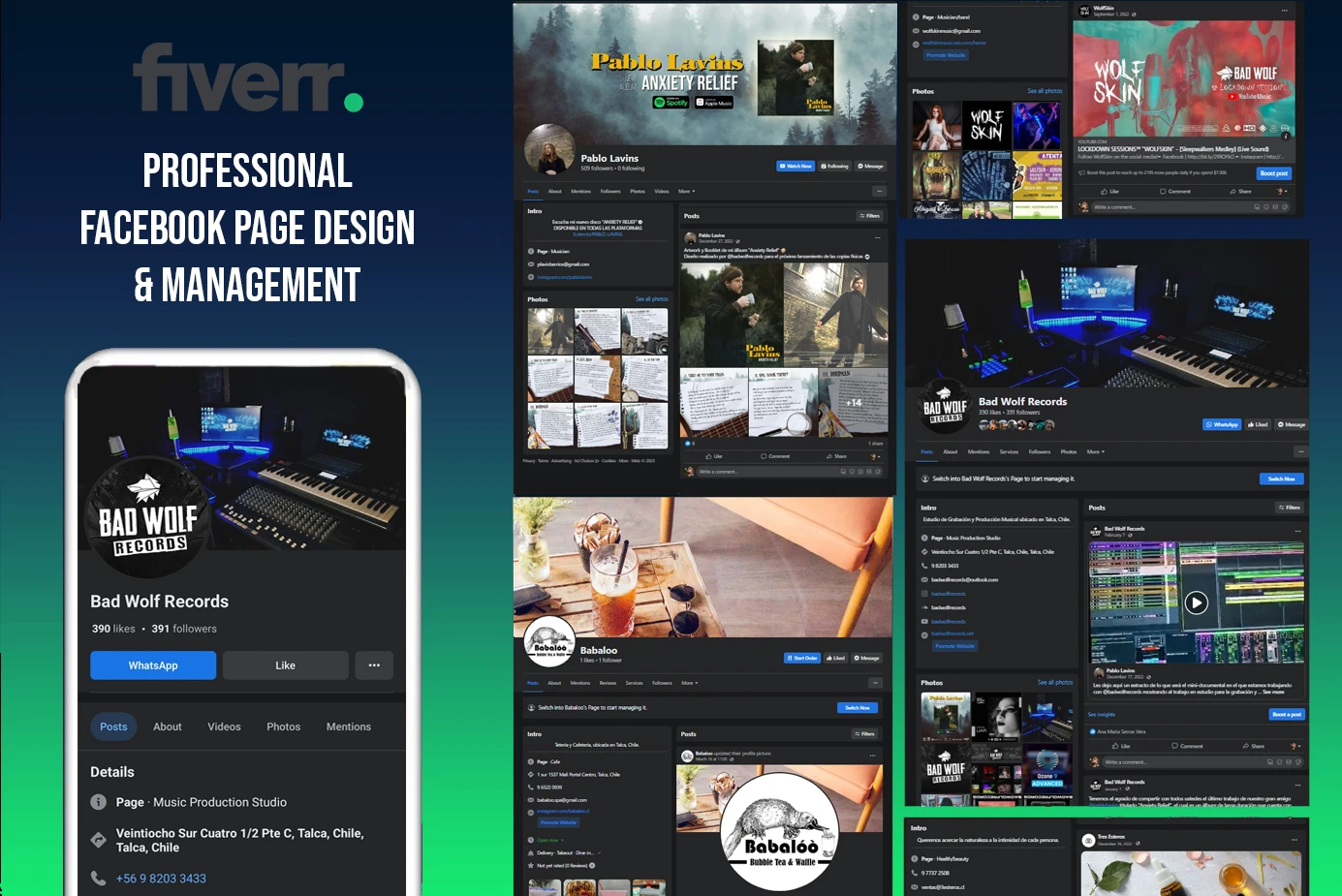Screen dimensions: 1342x896
Task: Click WhatsApp on the Bad Wolf Records desktop page
Action: (x=1222, y=424)
